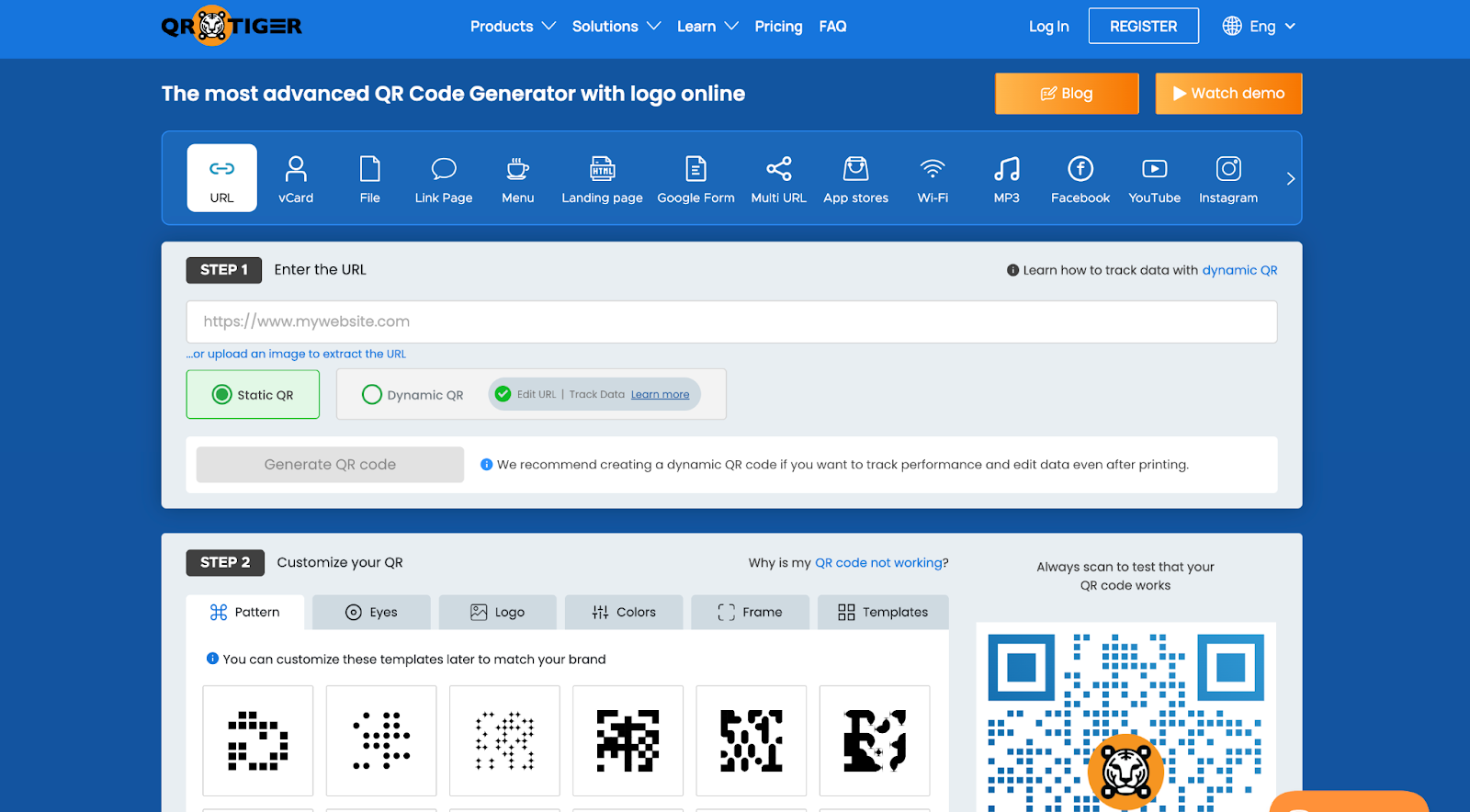Switch to the Pattern tab
Image resolution: width=1470 pixels, height=812 pixels.
tap(244, 612)
